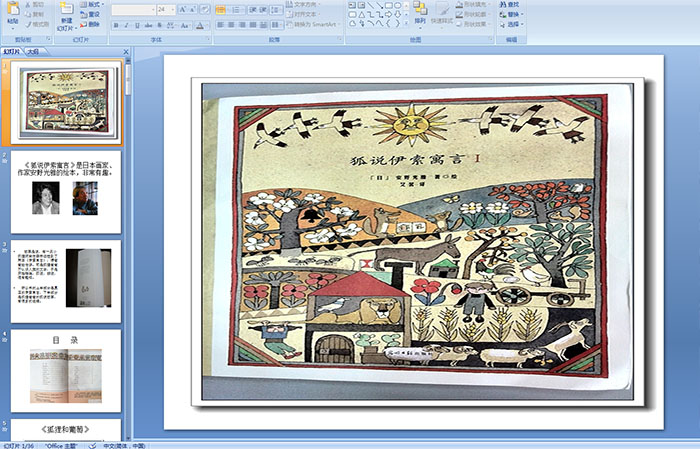This screenshot has width=700, height=449.
Task: Select slide 3 thumbnail with book photo
Action: click(66, 281)
